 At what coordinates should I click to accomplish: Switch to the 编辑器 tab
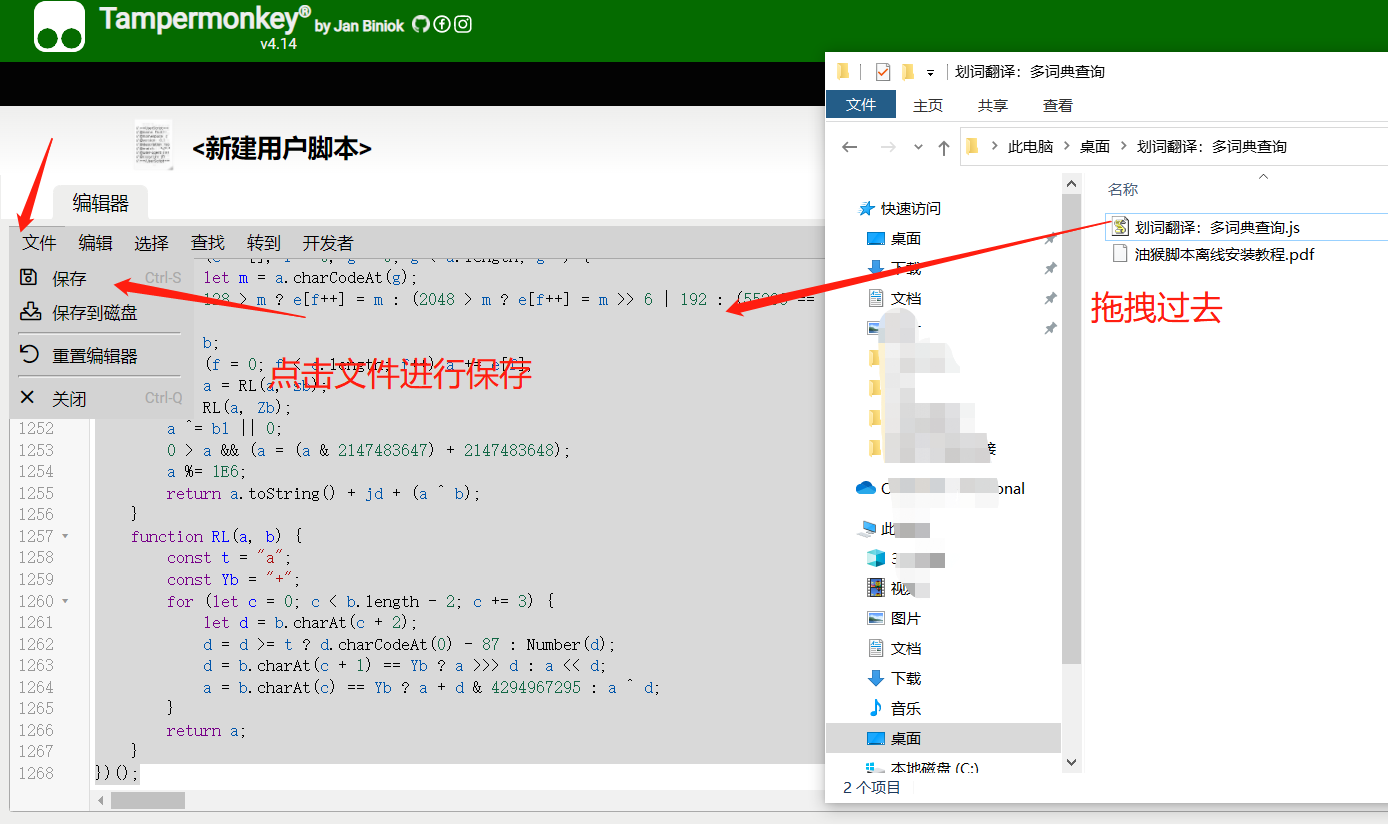[x=100, y=203]
